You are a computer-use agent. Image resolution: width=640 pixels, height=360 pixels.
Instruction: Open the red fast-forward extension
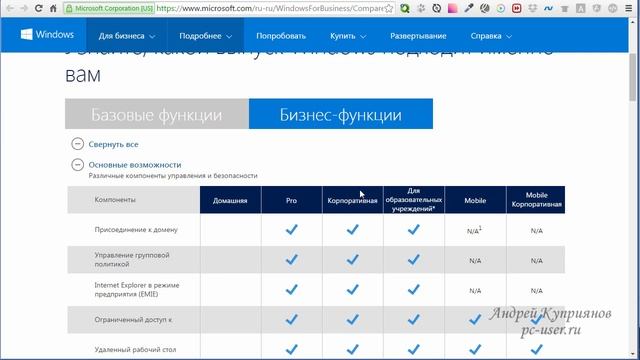tap(517, 8)
